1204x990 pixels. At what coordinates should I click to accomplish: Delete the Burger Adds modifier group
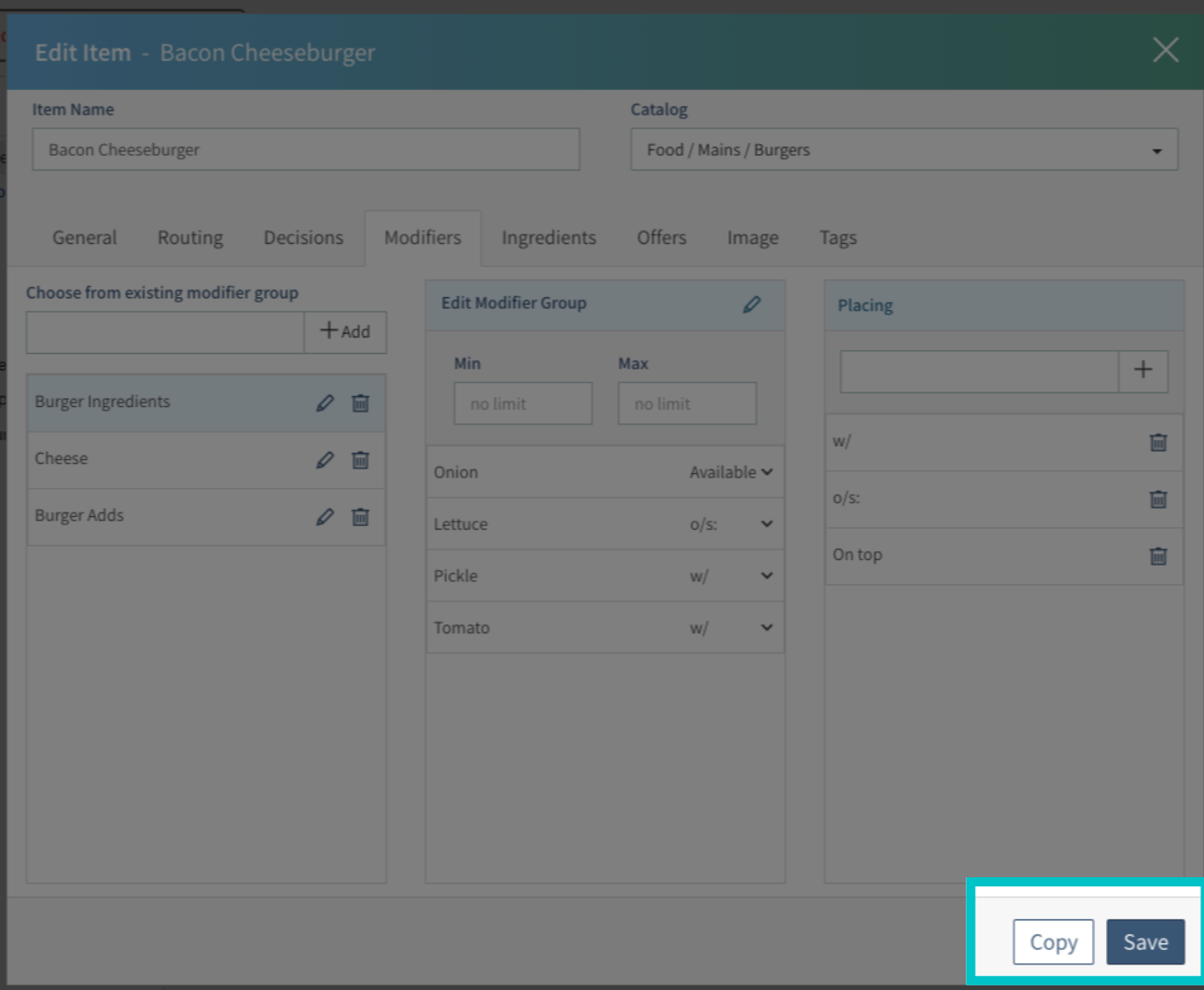360,516
